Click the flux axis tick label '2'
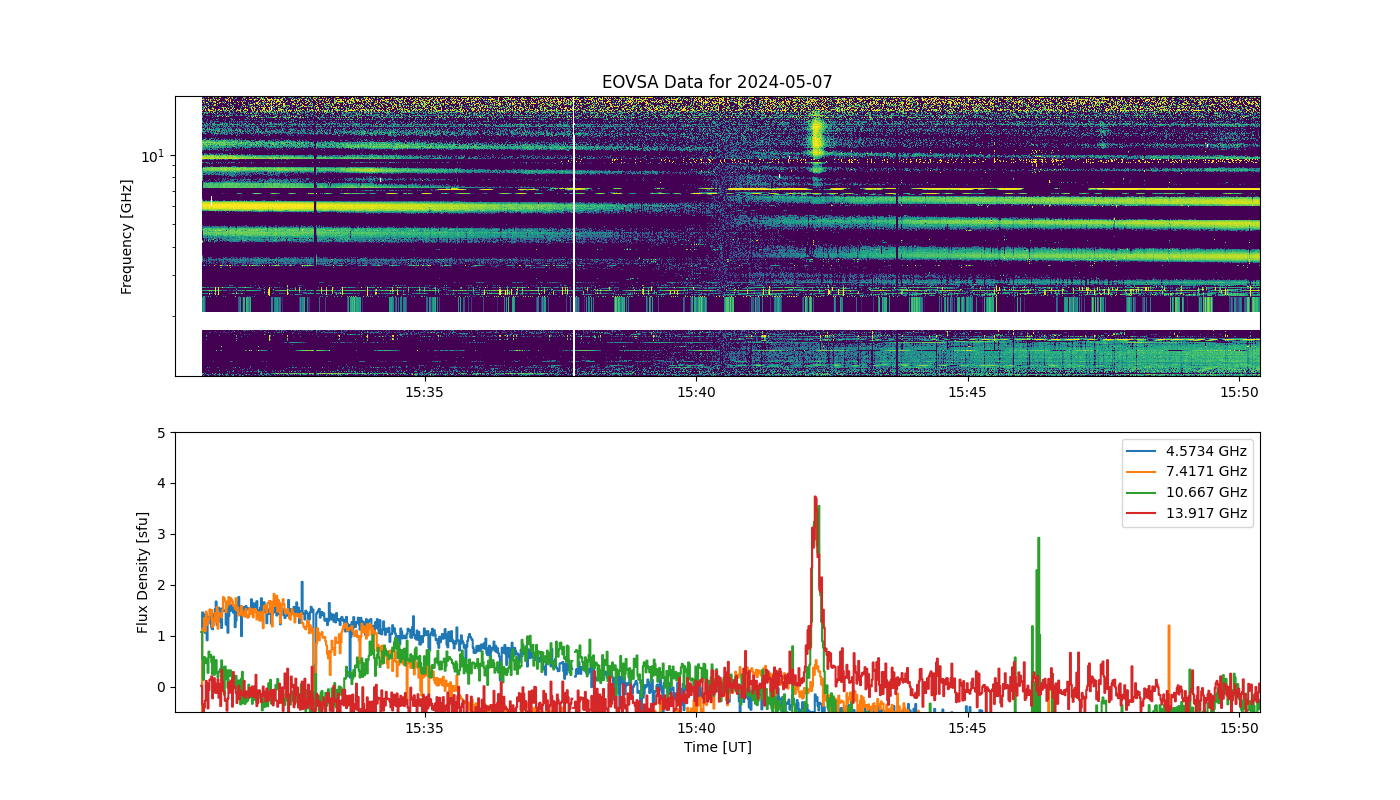Image resolution: width=1400 pixels, height=800 pixels. [x=161, y=586]
